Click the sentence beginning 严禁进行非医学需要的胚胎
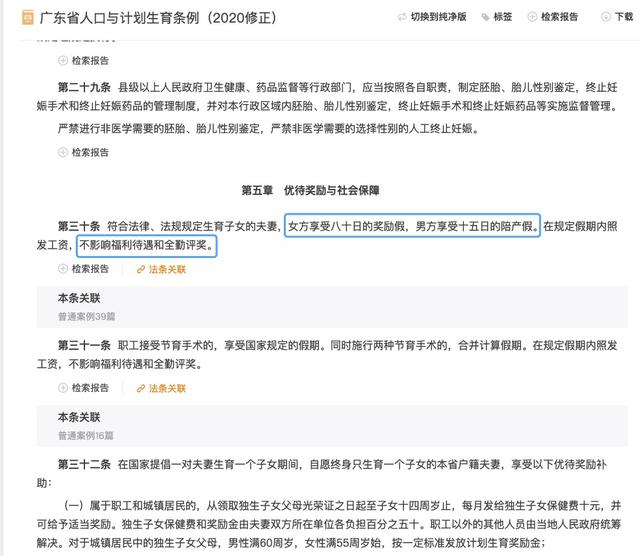Viewport: 640px width, 556px height. (269, 129)
